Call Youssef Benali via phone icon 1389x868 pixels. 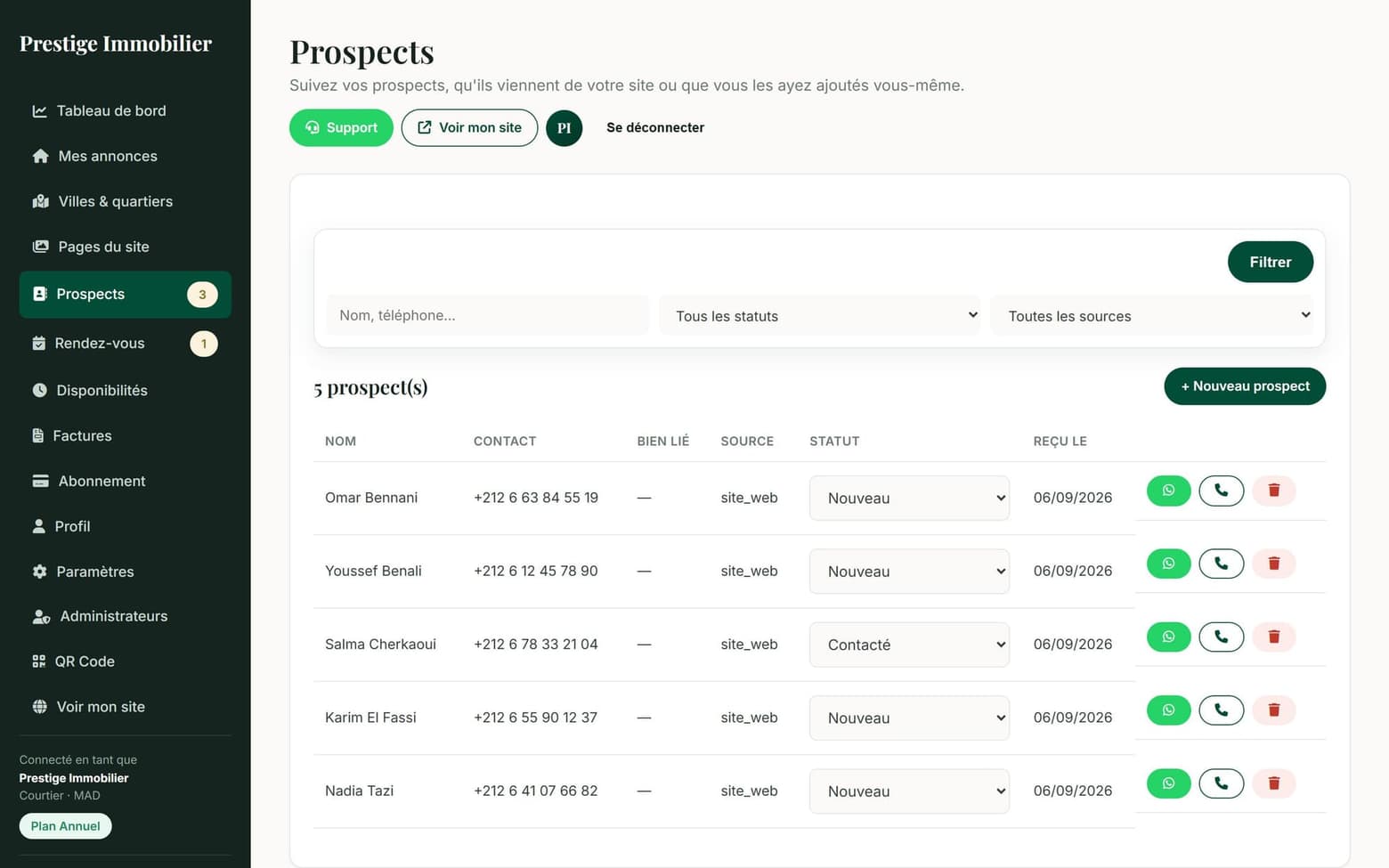[x=1221, y=564]
